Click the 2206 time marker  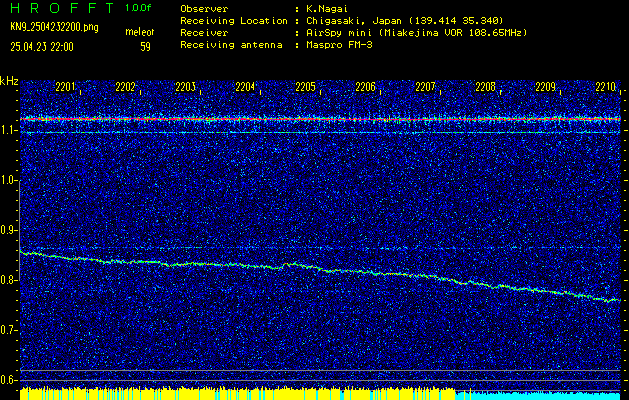[x=365, y=86]
